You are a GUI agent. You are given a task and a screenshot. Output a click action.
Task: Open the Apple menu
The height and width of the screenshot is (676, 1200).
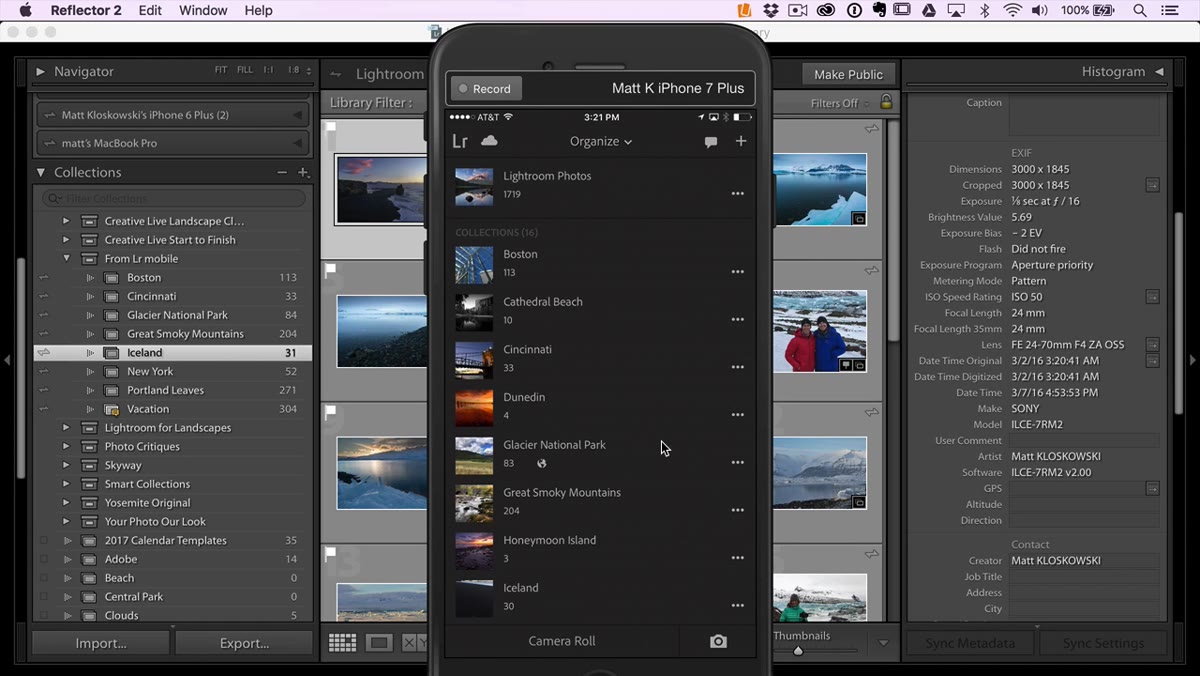point(26,10)
